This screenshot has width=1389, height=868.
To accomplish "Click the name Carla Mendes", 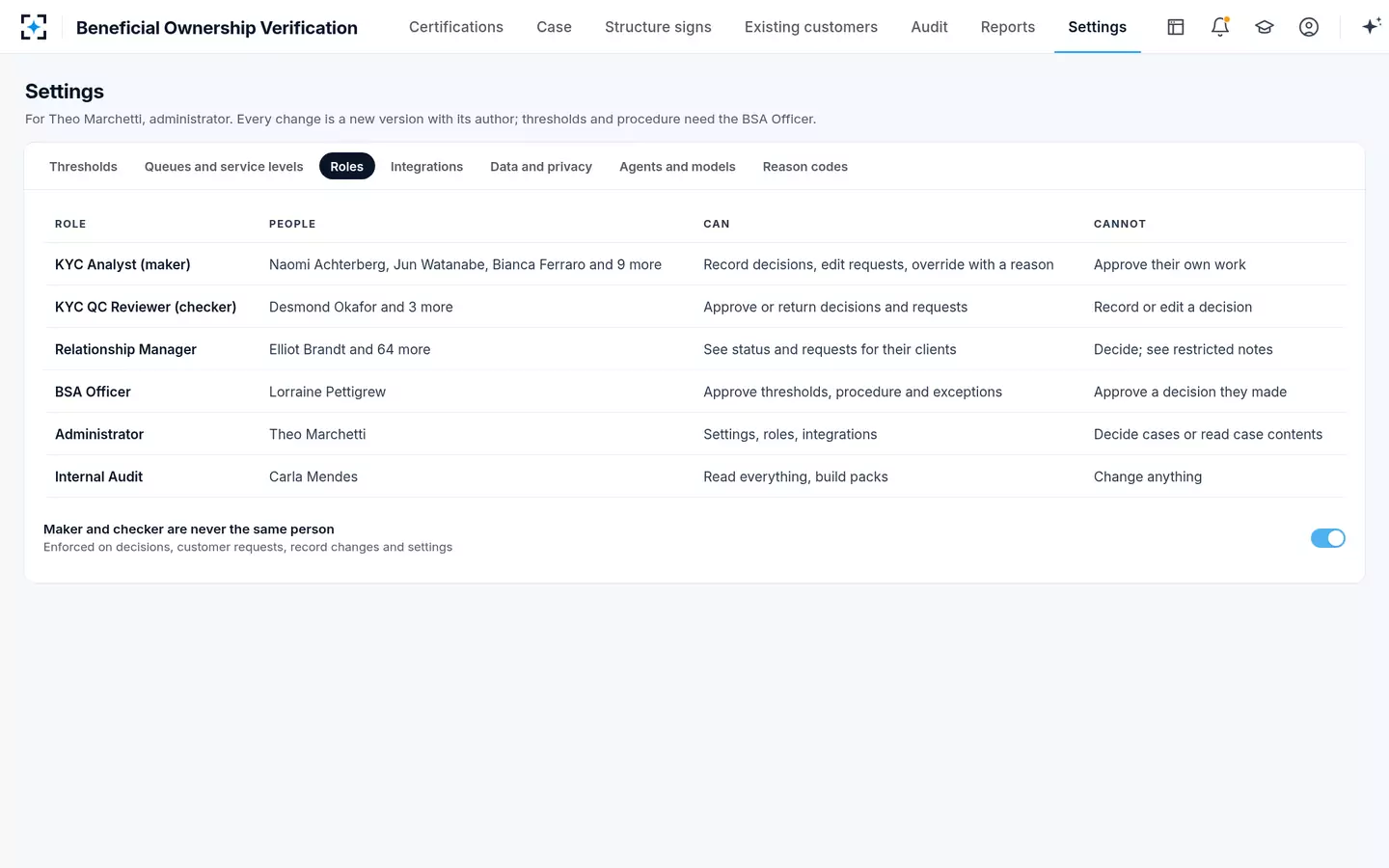I will point(313,476).
